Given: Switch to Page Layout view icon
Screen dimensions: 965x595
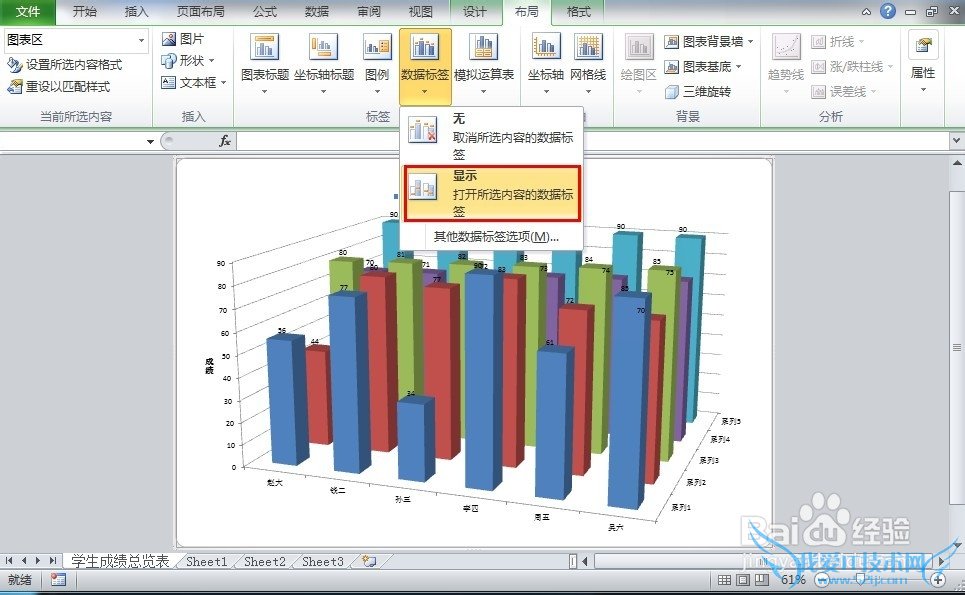Looking at the screenshot, I should pyautogui.click(x=743, y=580).
